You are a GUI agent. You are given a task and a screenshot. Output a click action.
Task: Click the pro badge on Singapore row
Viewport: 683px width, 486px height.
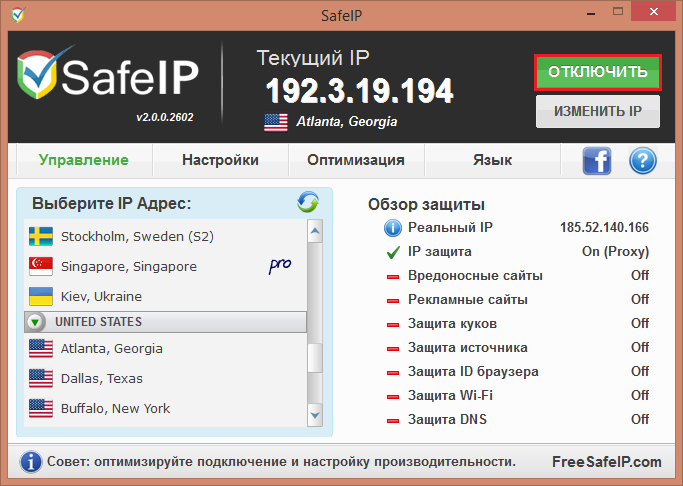pyautogui.click(x=280, y=265)
